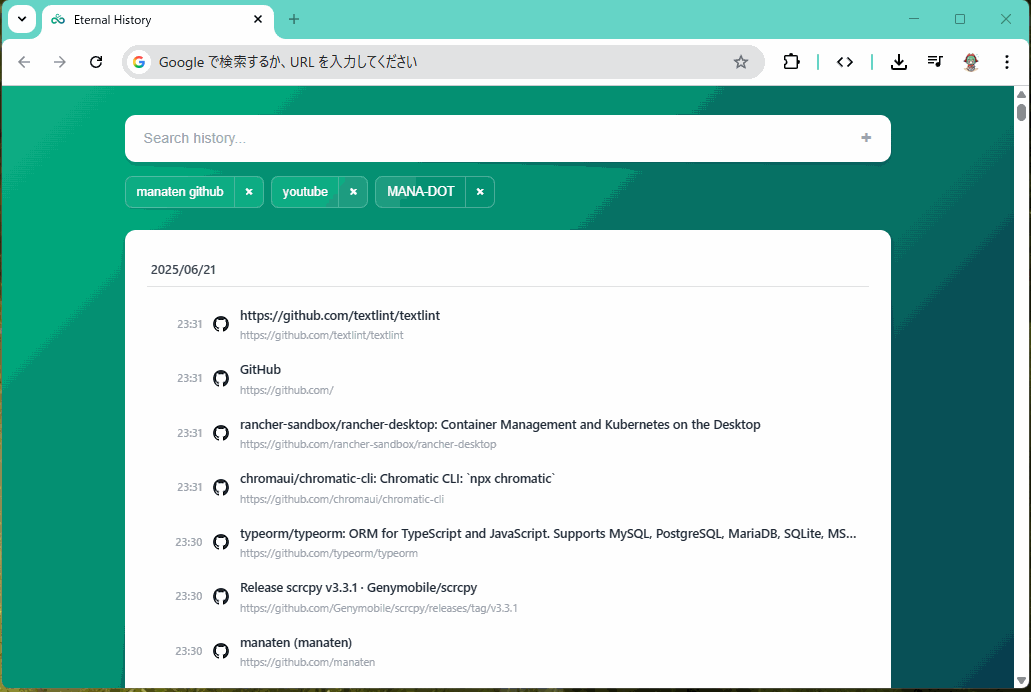
Task: Open the Extensions puzzle icon
Action: [792, 62]
